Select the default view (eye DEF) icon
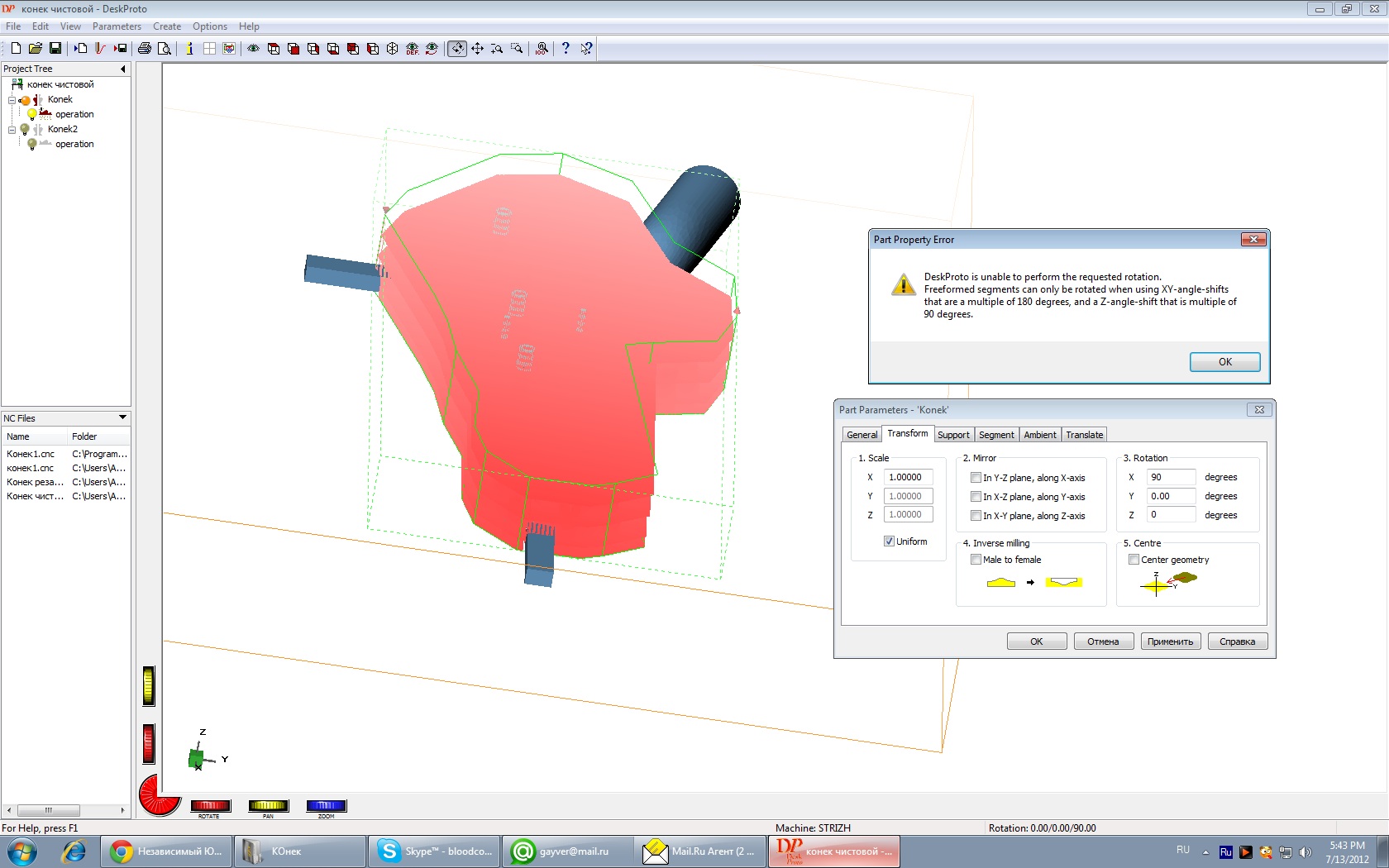Screen dimensions: 1389x868 (412, 49)
